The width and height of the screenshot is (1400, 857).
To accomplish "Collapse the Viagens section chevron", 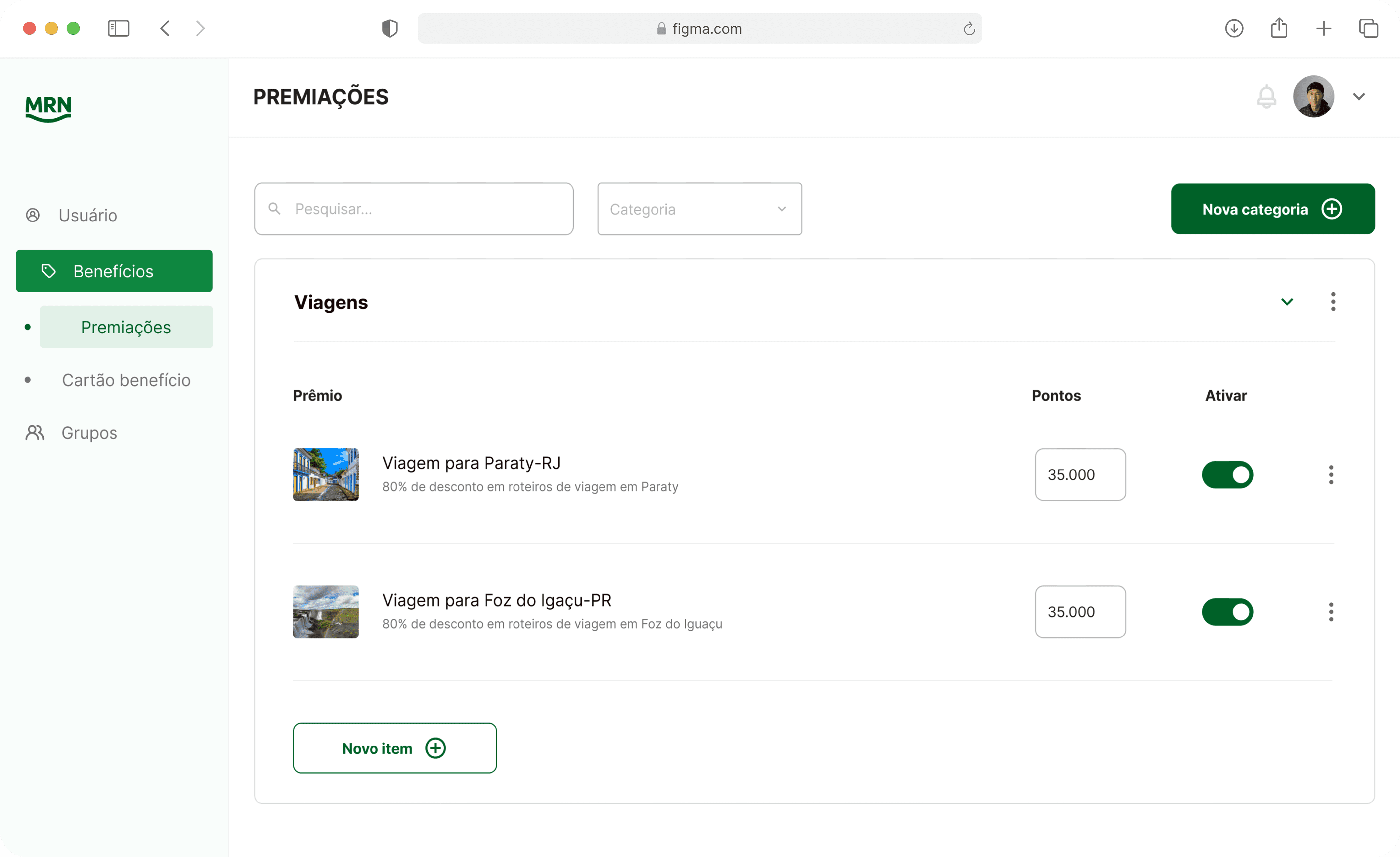I will (1287, 302).
